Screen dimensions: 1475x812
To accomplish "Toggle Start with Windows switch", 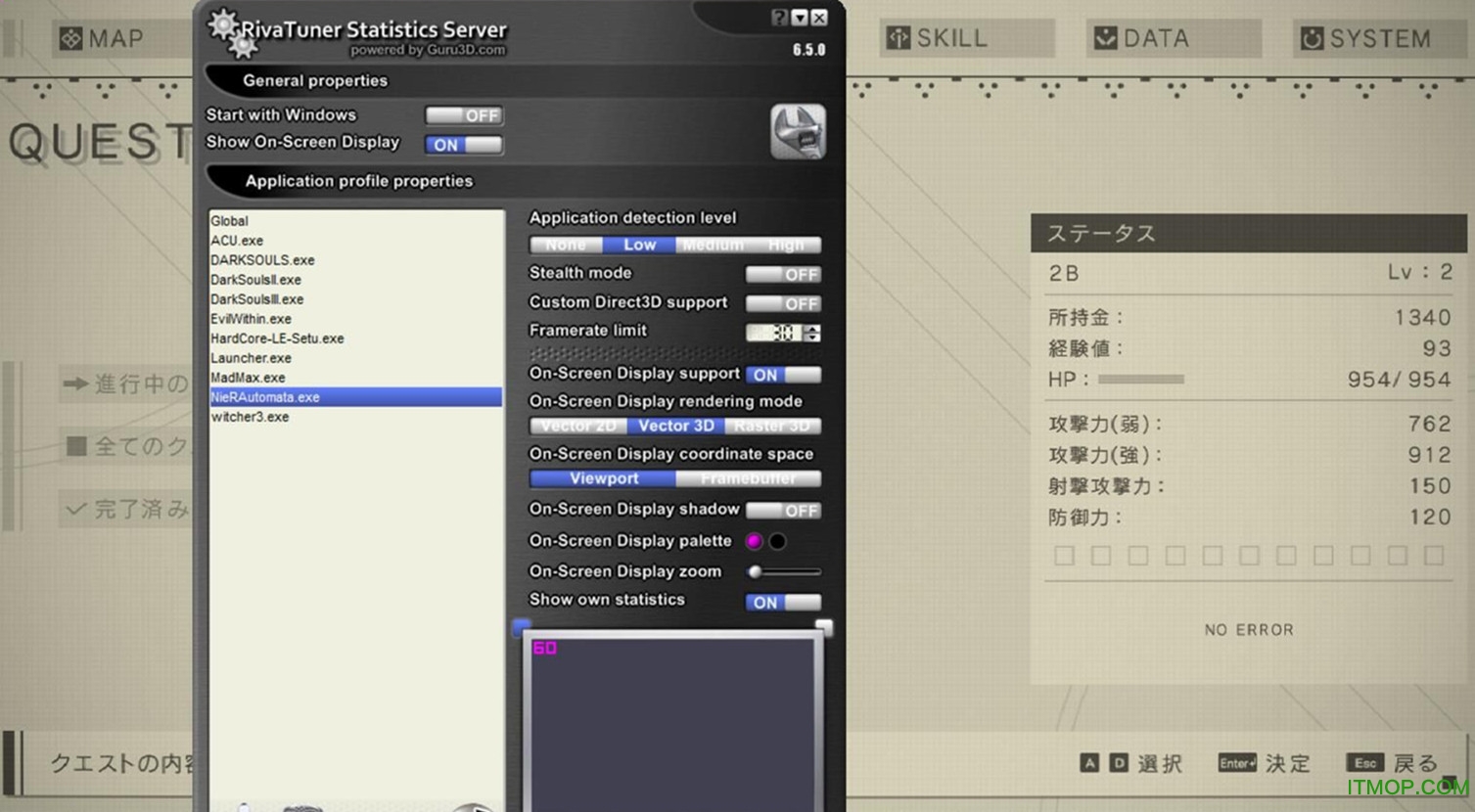I will click(x=464, y=115).
